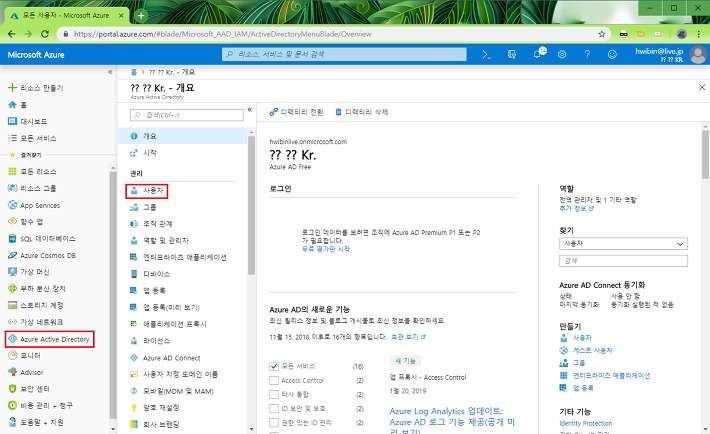Bookmark this page with star icon
This screenshot has height=434, width=710.
pyautogui.click(x=602, y=34)
